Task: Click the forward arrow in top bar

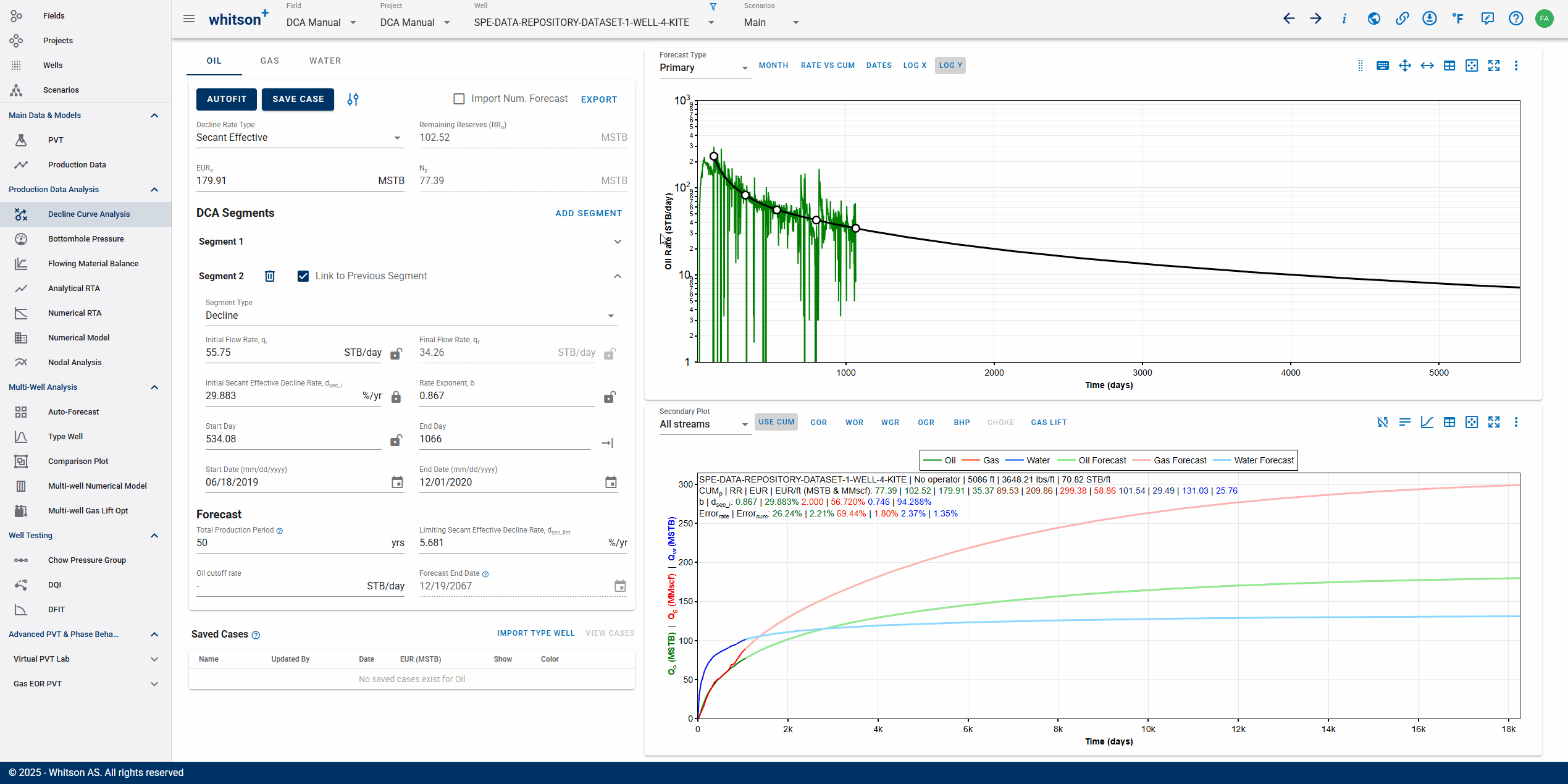Action: tap(1316, 19)
